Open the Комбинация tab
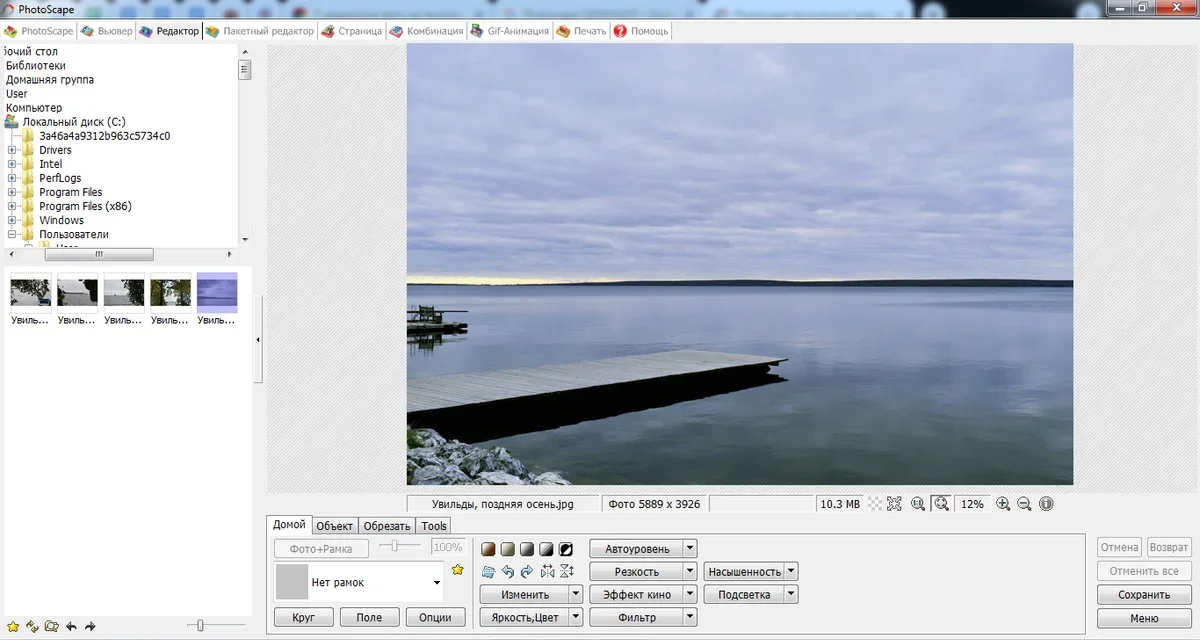This screenshot has width=1200, height=640. coord(426,31)
